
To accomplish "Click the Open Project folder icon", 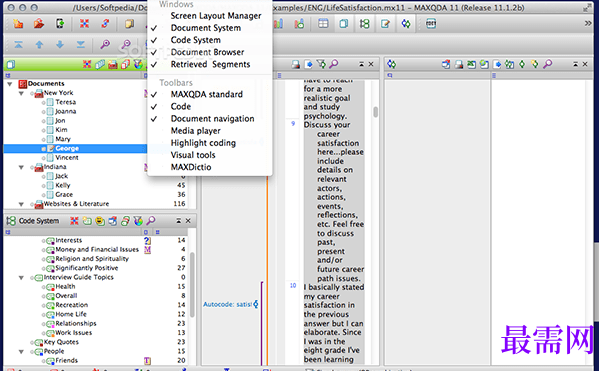I will tap(39, 24).
